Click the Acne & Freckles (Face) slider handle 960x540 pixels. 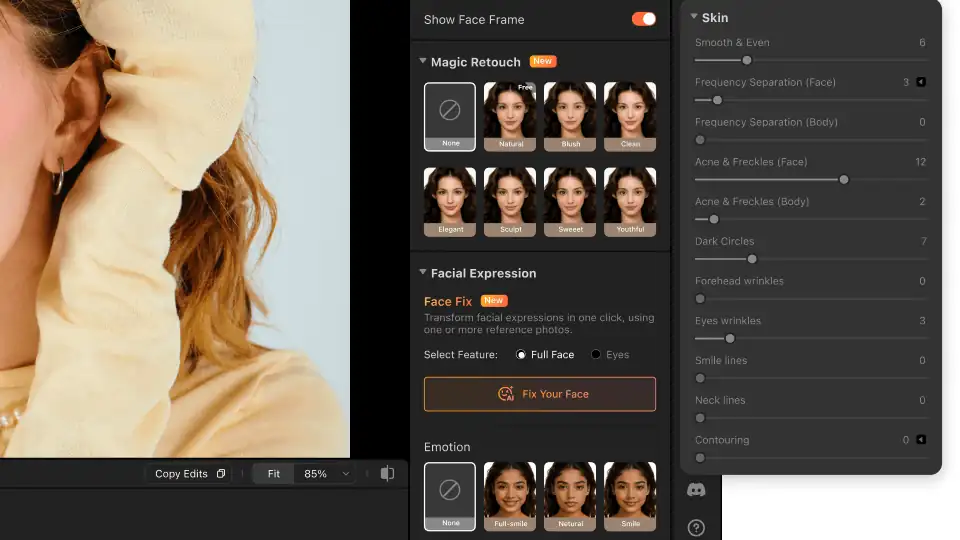coord(844,179)
